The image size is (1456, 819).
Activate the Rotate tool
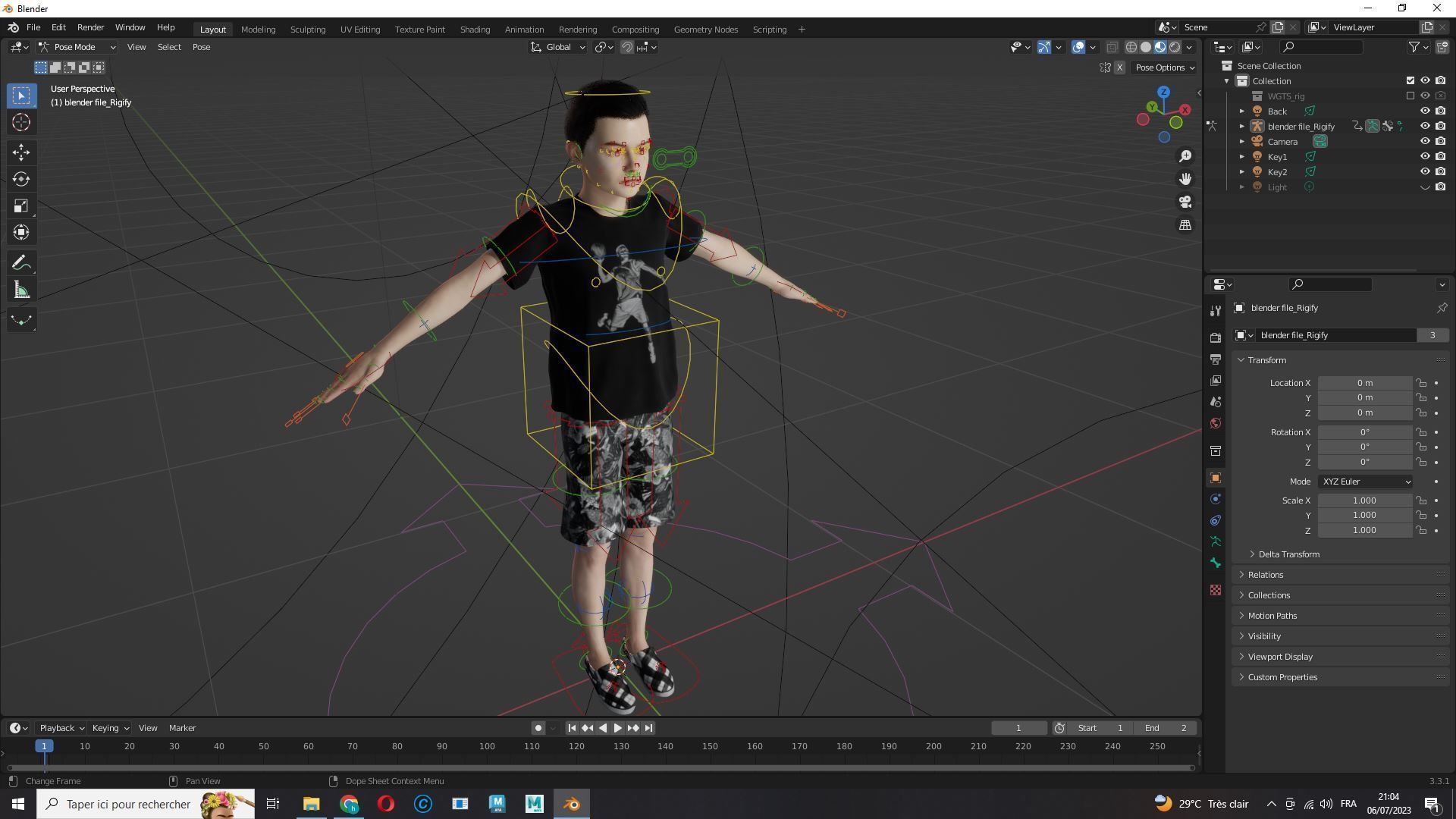[21, 179]
